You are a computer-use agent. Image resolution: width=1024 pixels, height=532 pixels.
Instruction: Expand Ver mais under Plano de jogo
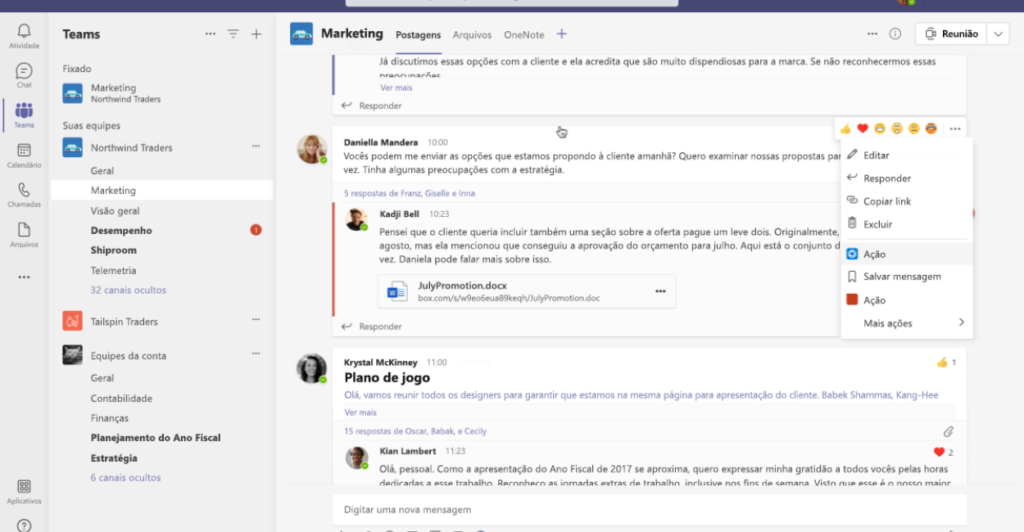[360, 413]
